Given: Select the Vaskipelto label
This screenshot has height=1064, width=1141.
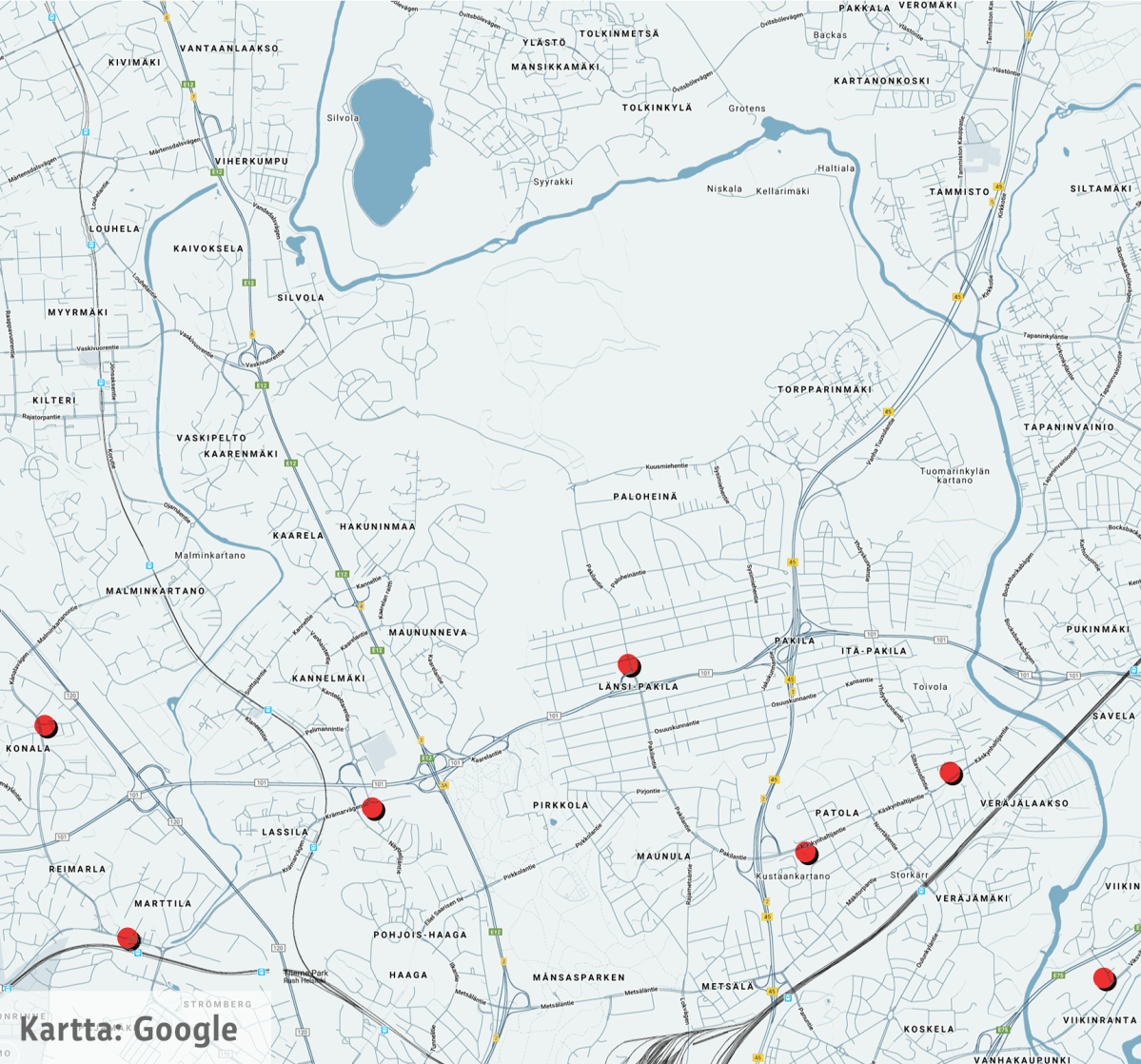Looking at the screenshot, I should 212,438.
